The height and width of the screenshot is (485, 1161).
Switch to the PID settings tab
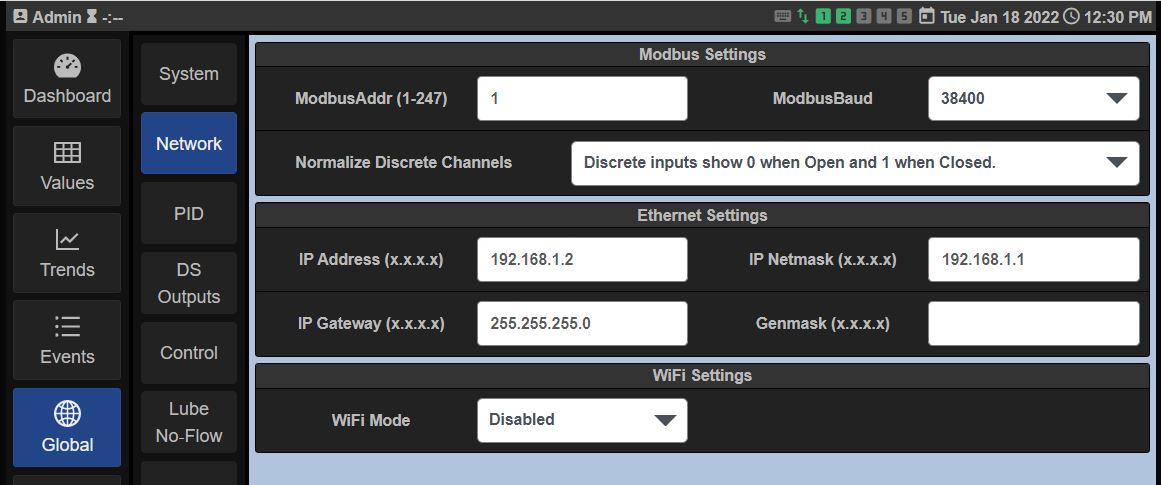(189, 214)
